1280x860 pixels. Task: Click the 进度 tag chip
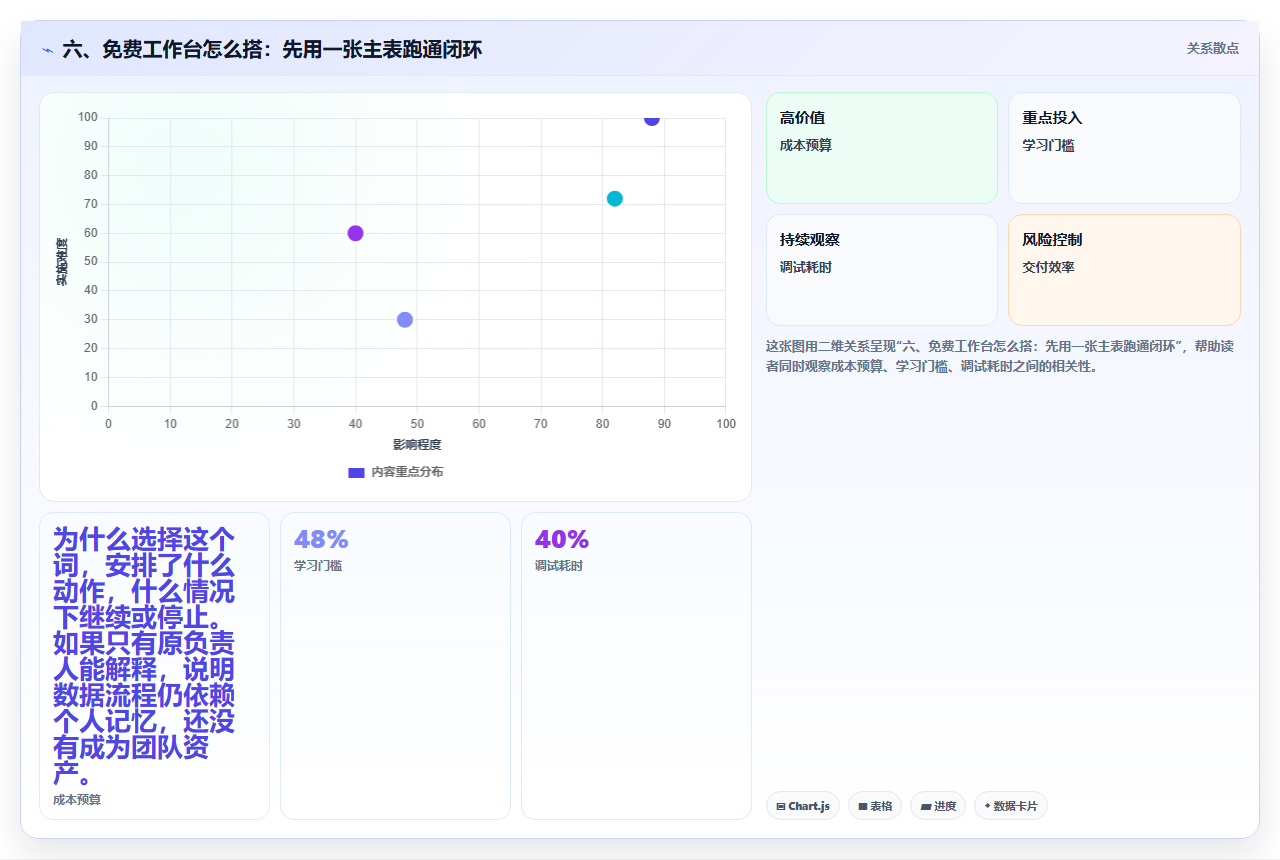tap(938, 806)
